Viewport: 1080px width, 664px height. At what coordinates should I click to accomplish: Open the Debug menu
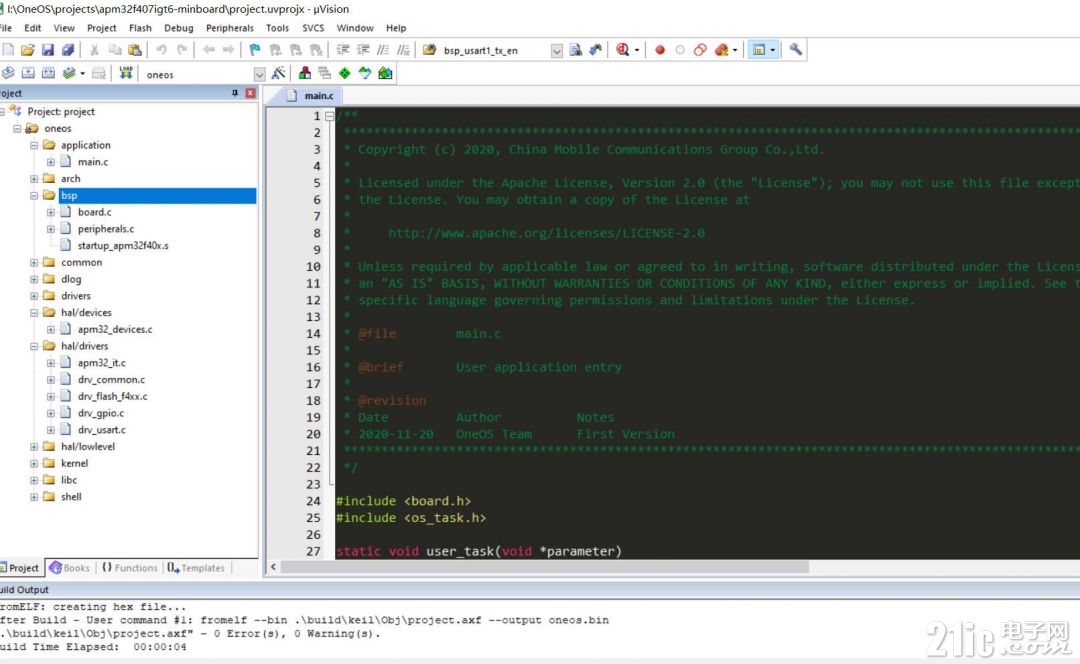coord(178,28)
